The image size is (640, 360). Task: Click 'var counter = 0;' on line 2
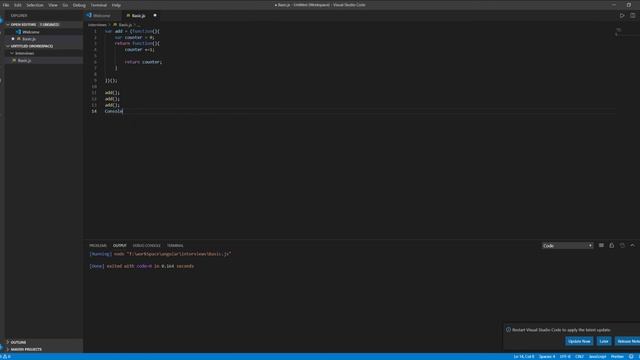134,37
